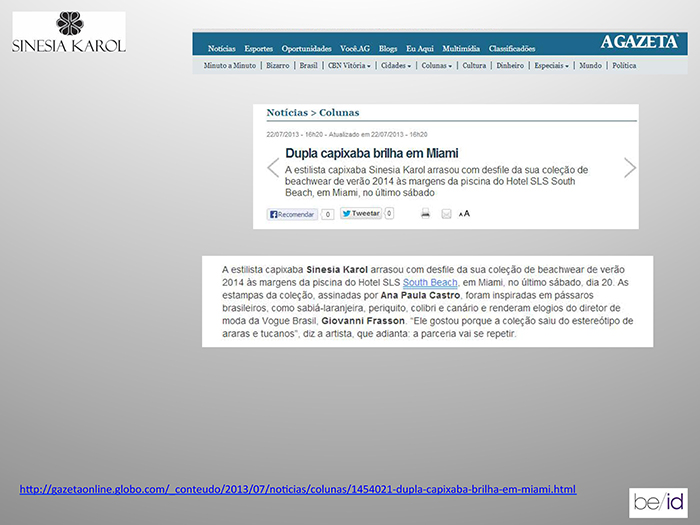Click the Facebook recommend count box
The width and height of the screenshot is (700, 525).
[x=328, y=215]
